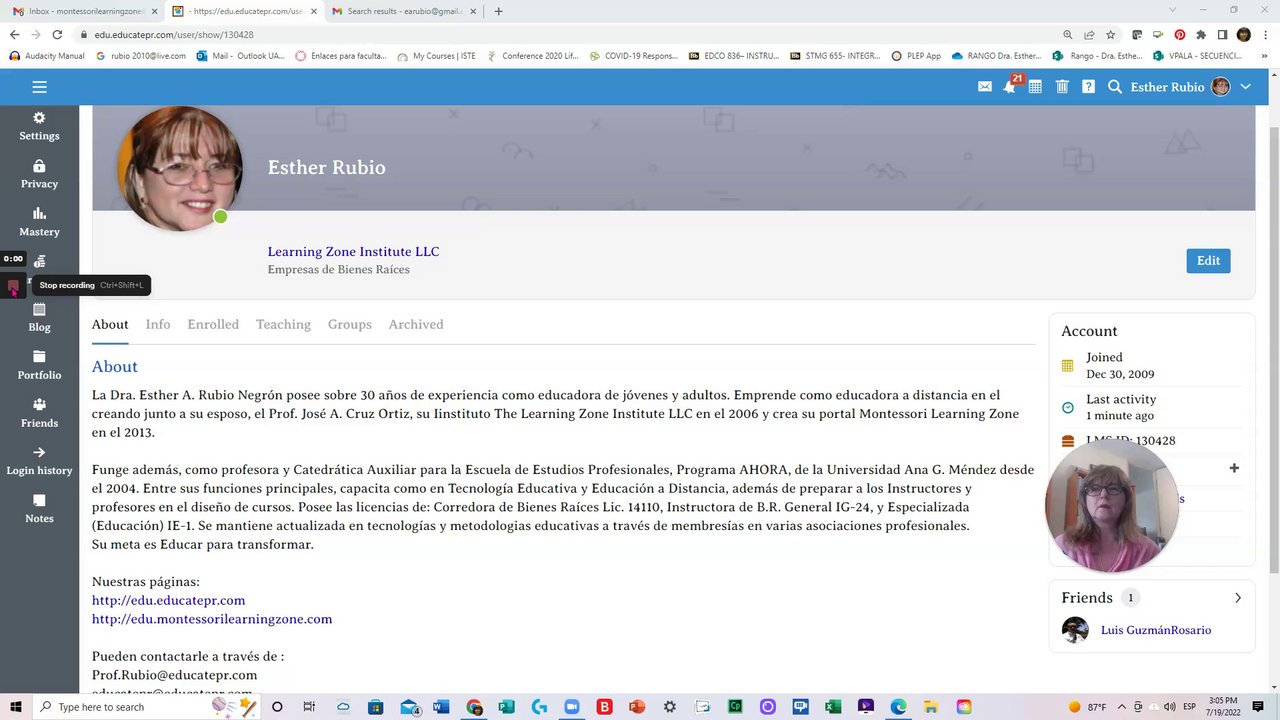1280x720 pixels.
Task: Click the Edit profile button
Action: point(1208,260)
